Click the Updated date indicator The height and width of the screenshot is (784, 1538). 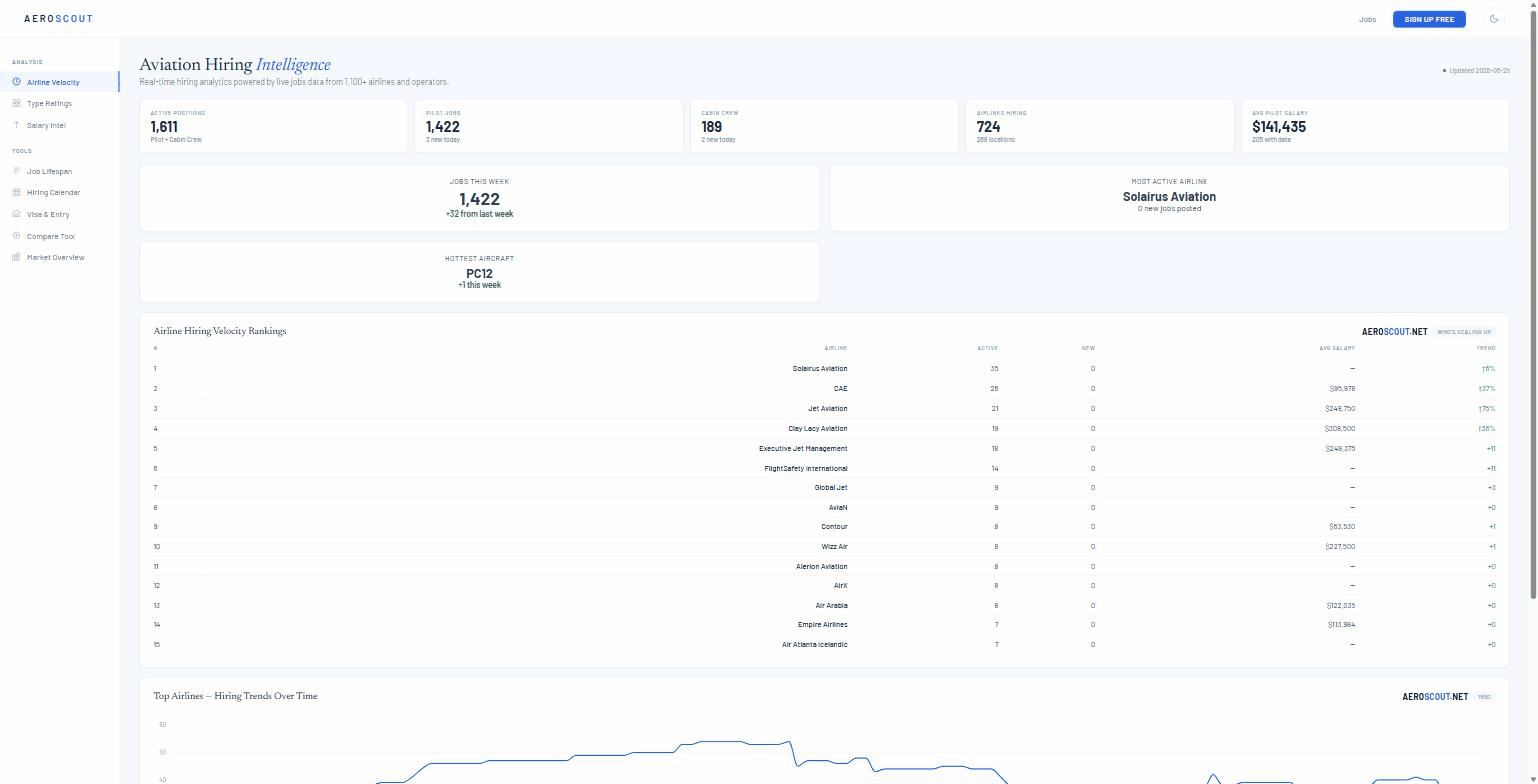(1476, 70)
